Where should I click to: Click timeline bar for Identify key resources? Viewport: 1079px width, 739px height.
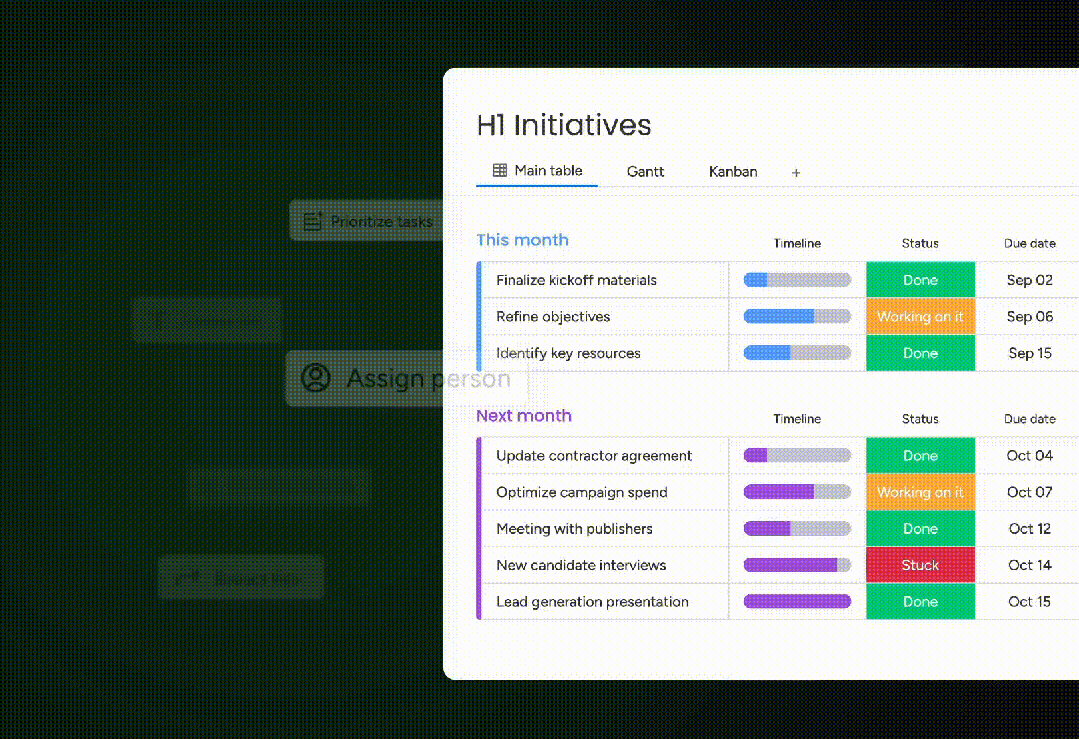click(x=797, y=353)
